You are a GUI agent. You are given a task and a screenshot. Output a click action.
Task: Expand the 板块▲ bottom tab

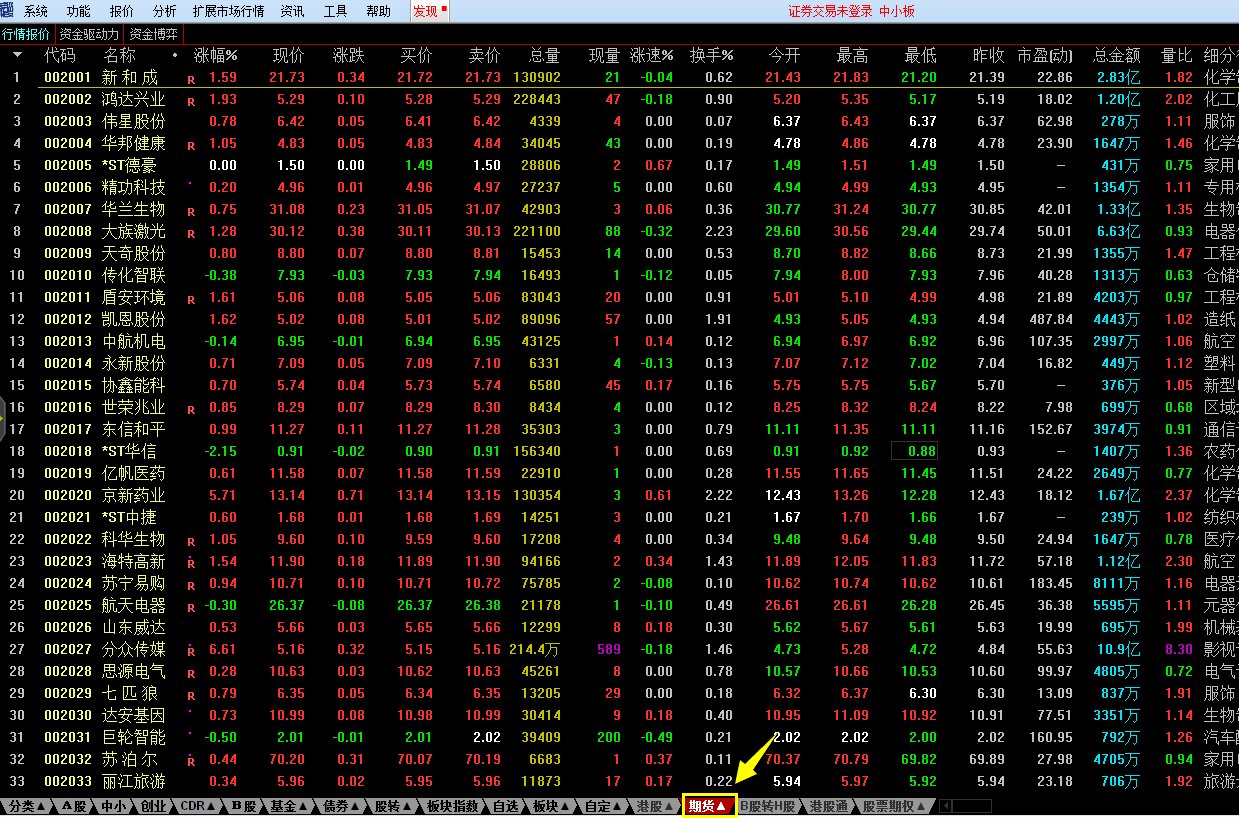[x=551, y=806]
